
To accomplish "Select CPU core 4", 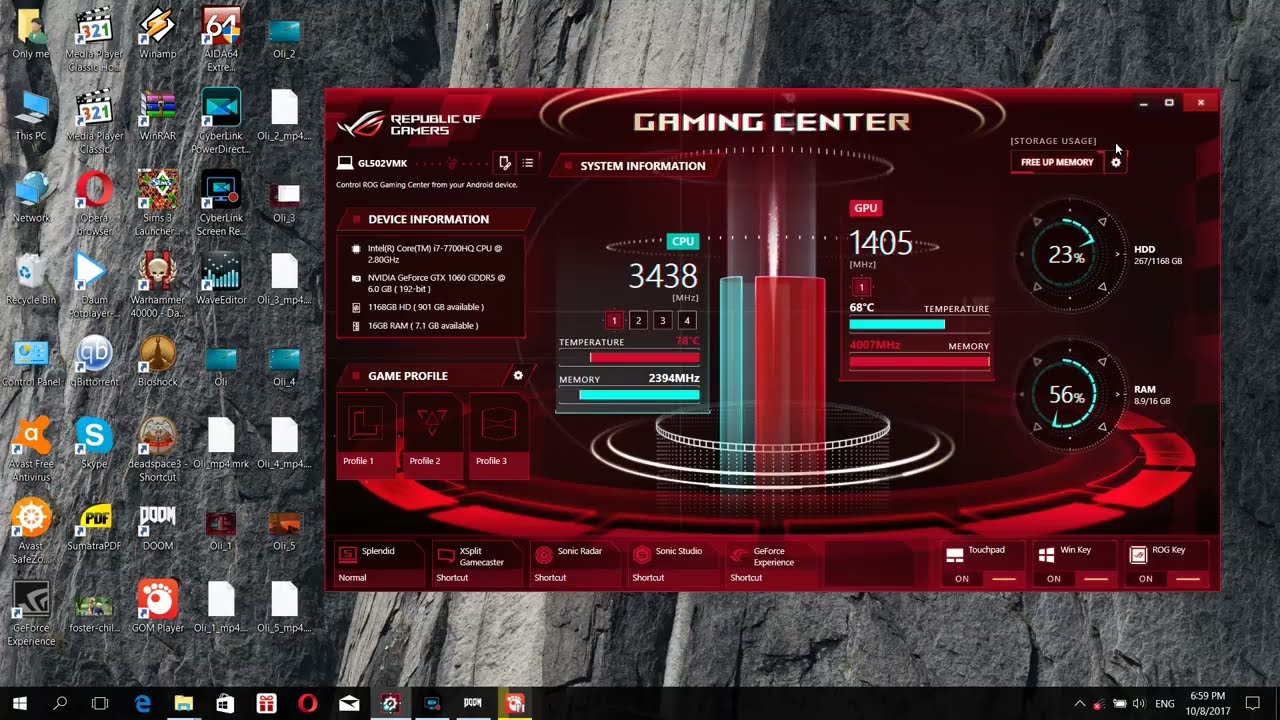I will [686, 321].
